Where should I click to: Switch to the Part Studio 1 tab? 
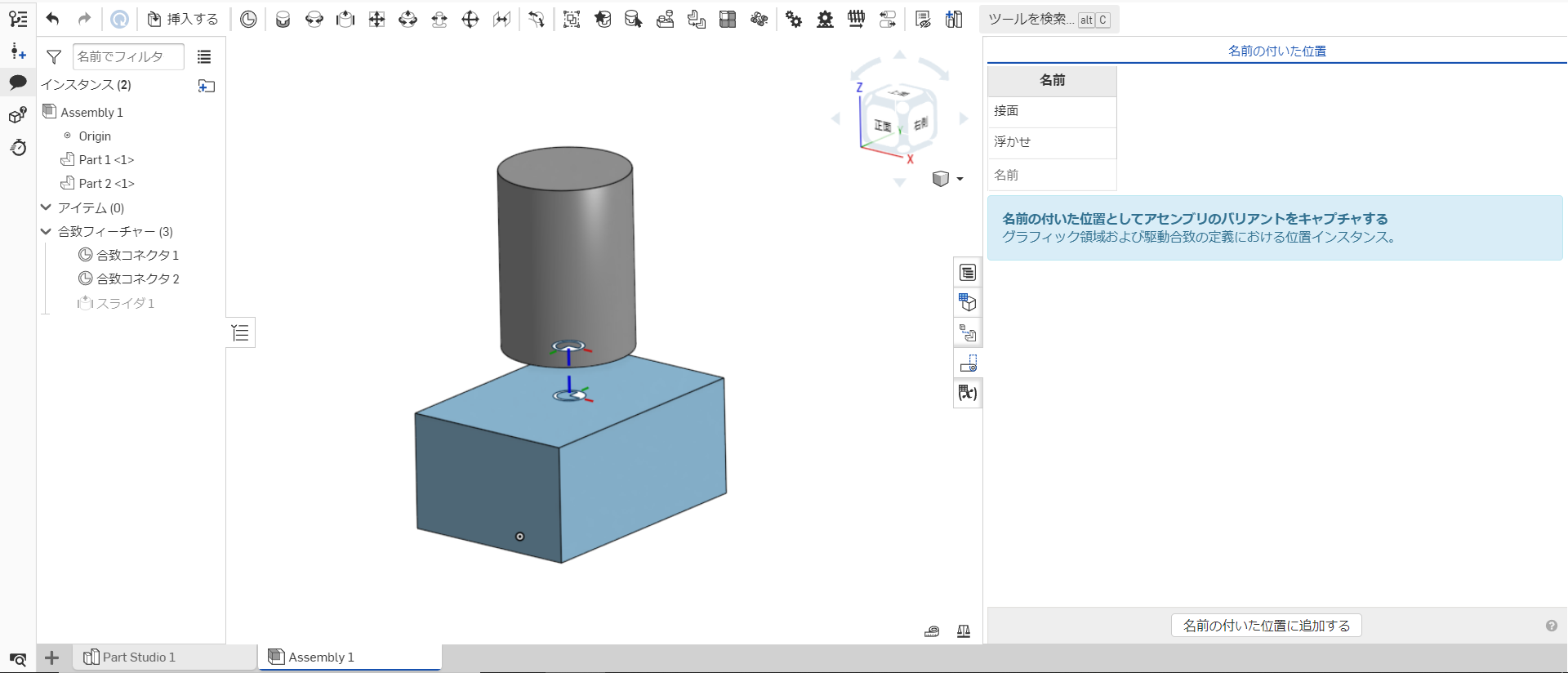tap(165, 657)
